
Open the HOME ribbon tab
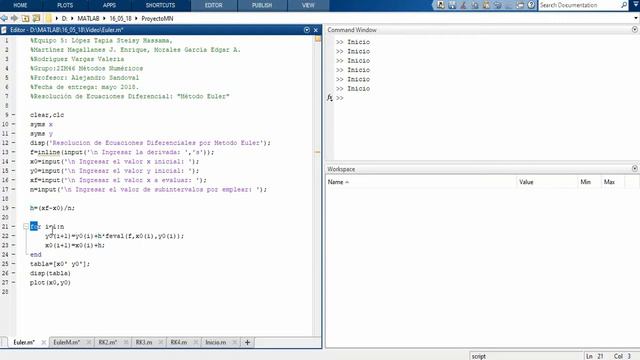click(20, 5)
